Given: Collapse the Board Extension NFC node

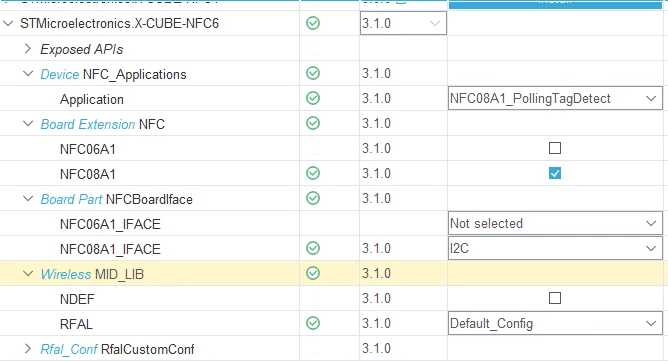Looking at the screenshot, I should click(28, 124).
